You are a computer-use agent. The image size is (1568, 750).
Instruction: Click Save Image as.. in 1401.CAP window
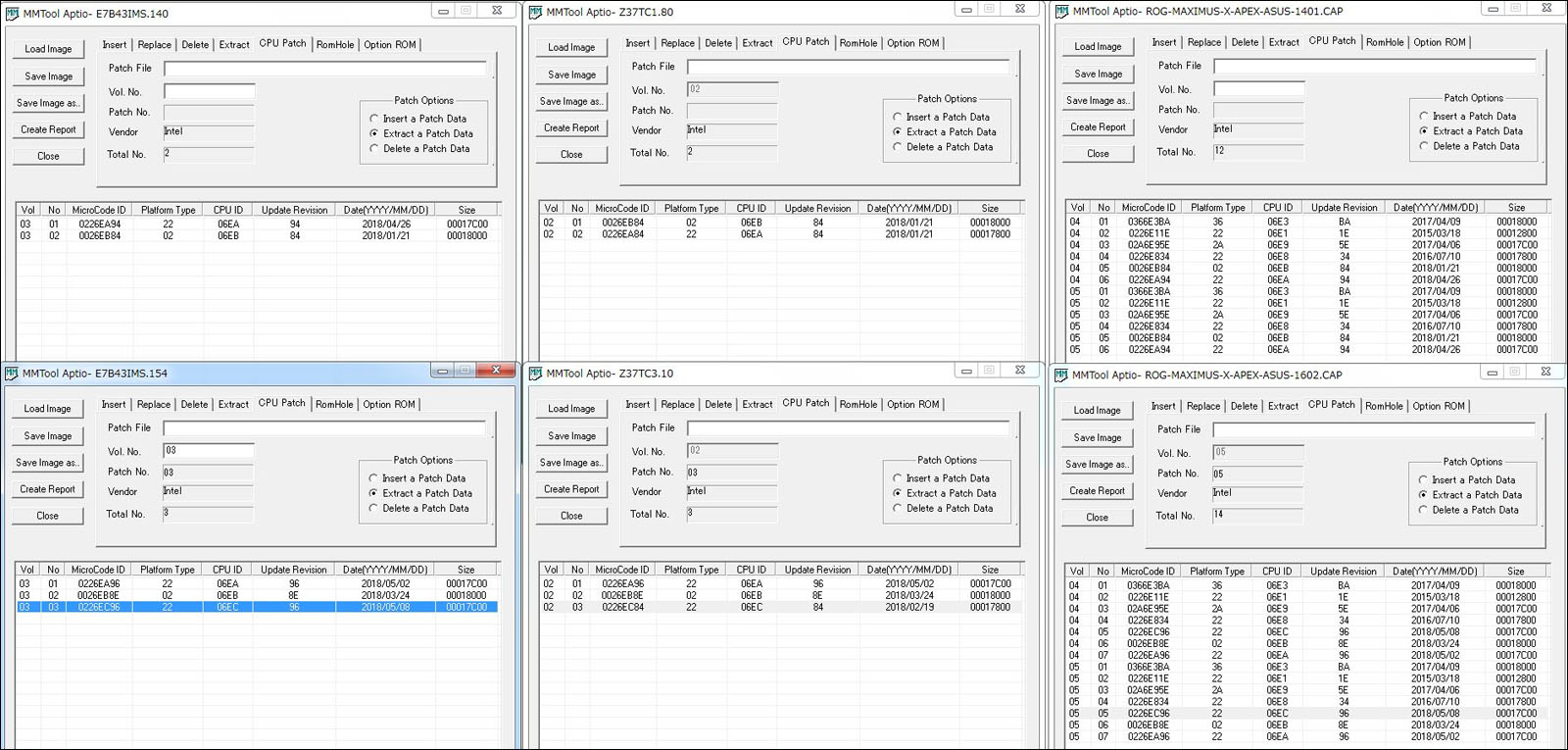1098,101
